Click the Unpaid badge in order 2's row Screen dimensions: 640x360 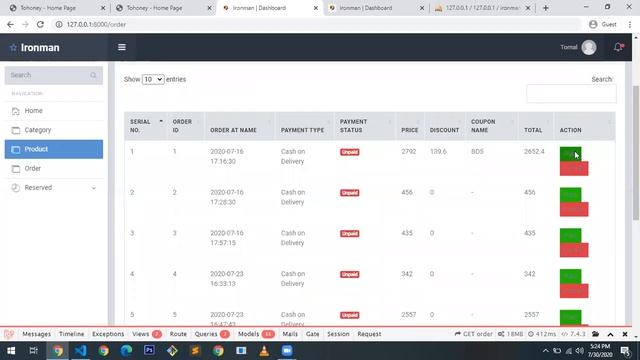[x=350, y=193]
